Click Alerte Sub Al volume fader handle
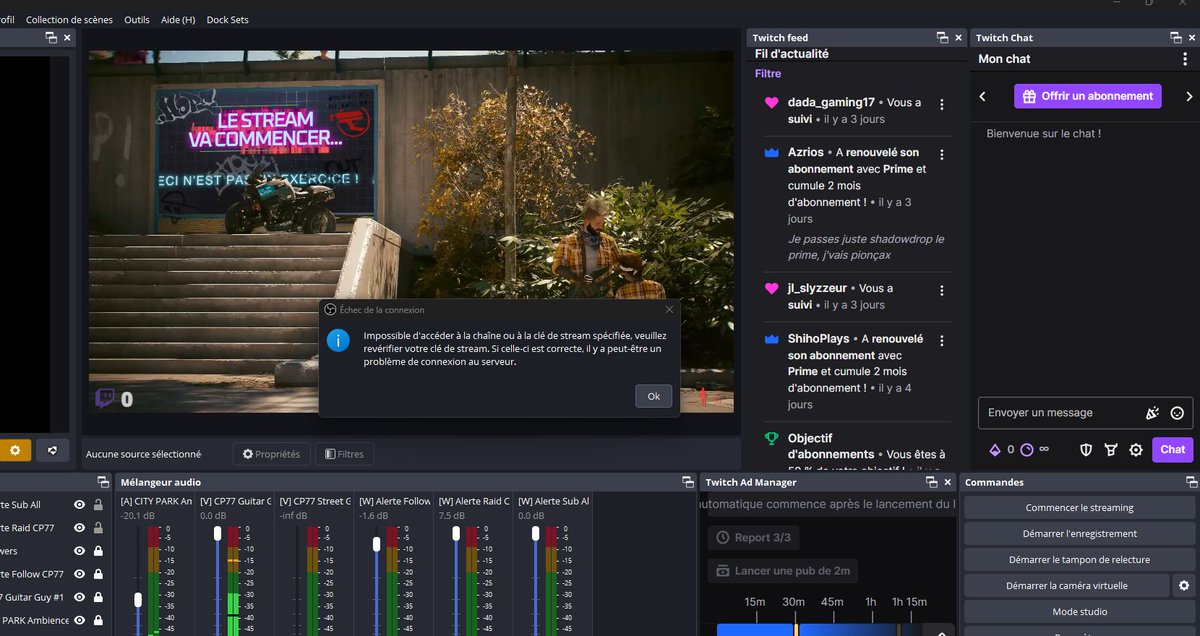 (x=535, y=534)
